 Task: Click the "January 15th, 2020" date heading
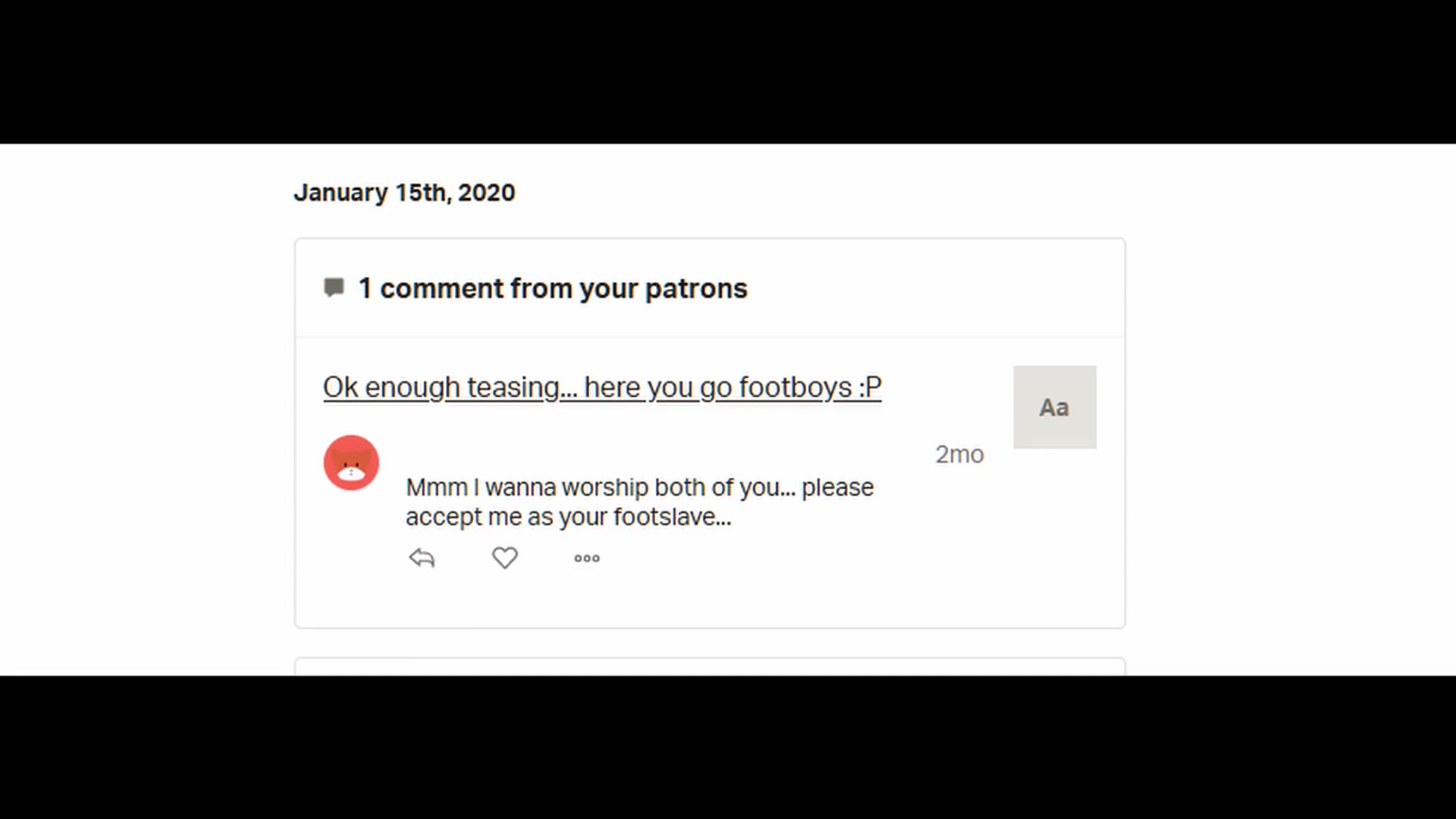tap(404, 193)
